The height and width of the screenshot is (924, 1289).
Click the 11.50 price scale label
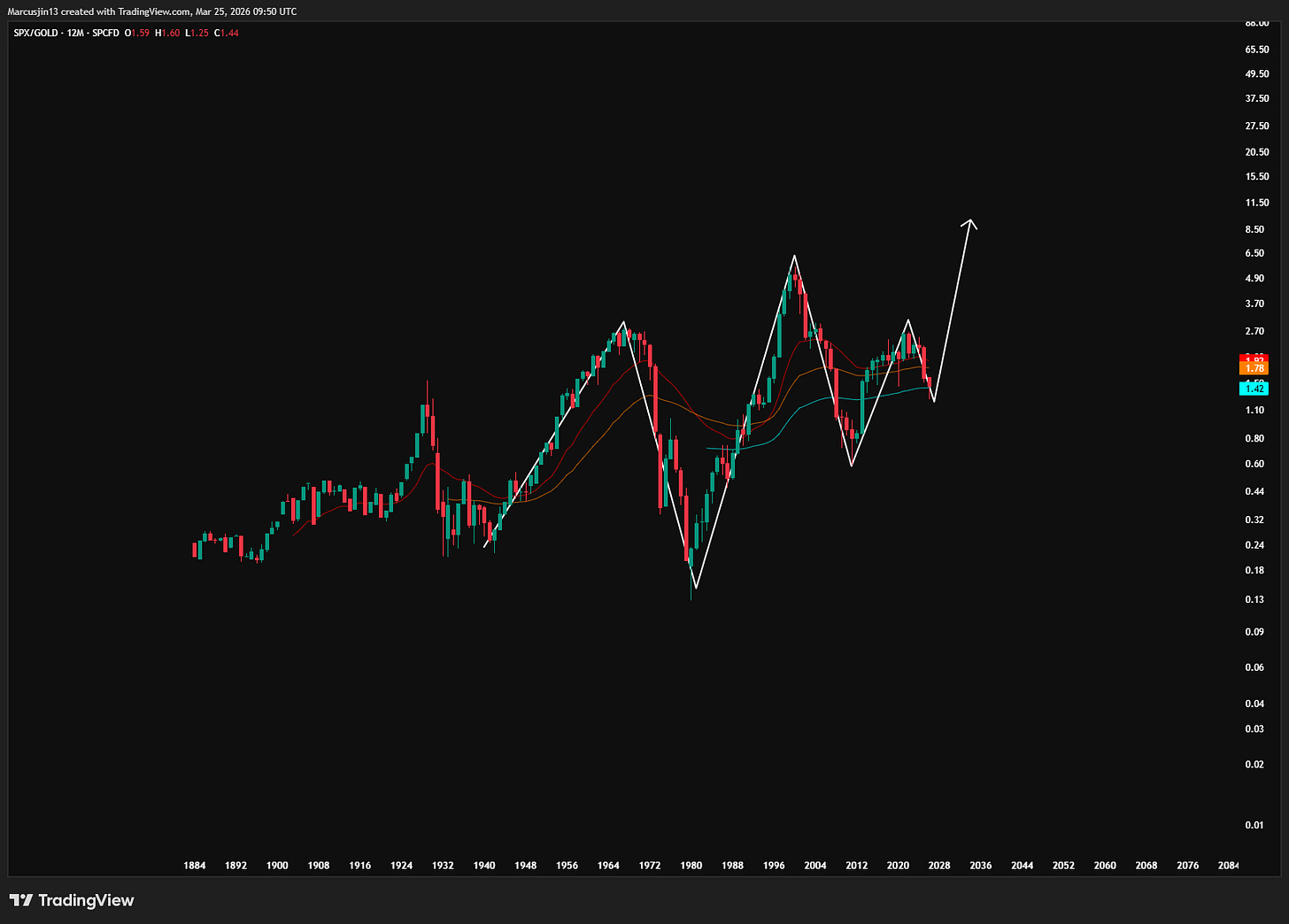[1257, 204]
